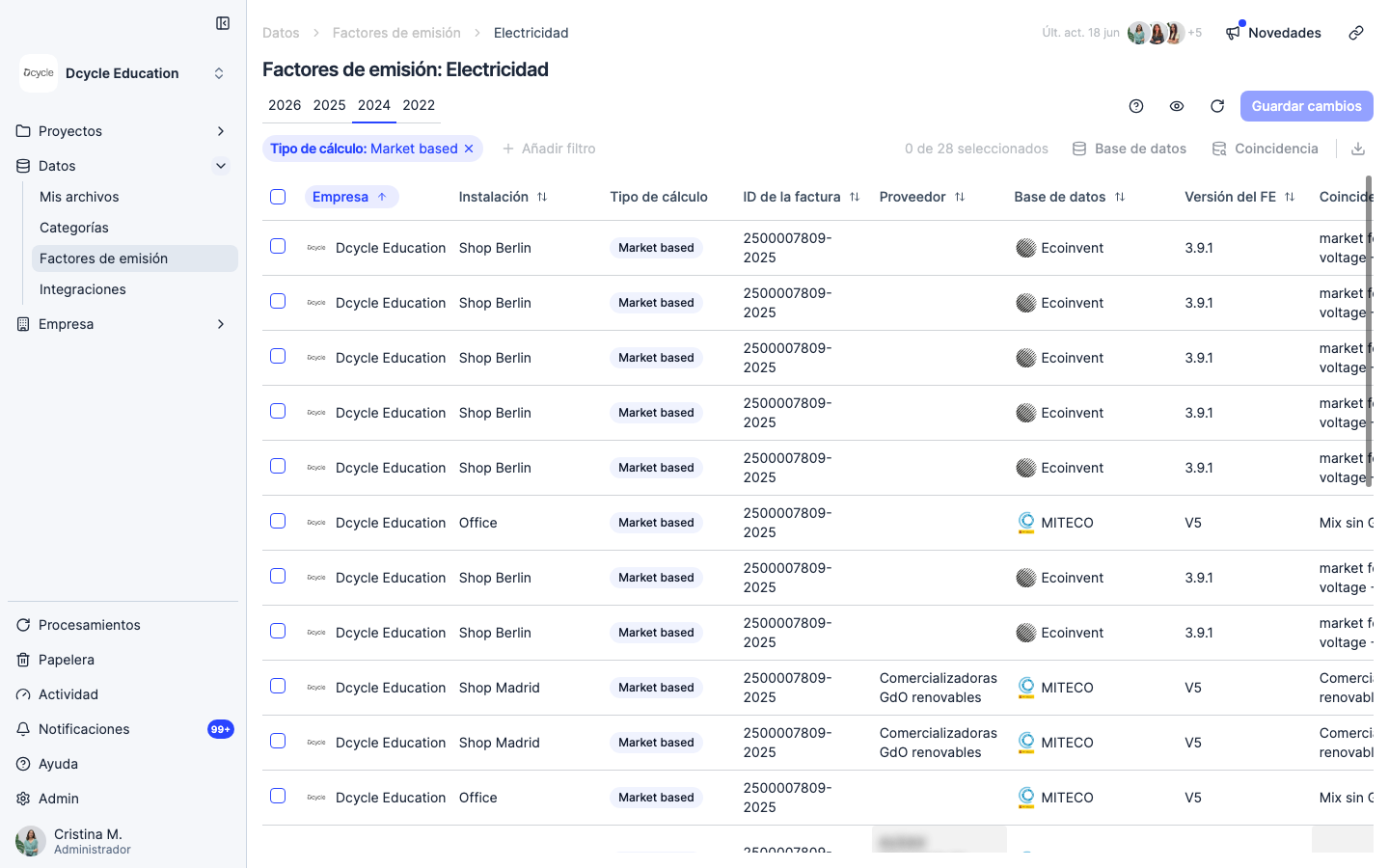The height and width of the screenshot is (868, 1389).
Task: Open Cristina M. user profile avatar
Action: pyautogui.click(x=31, y=841)
